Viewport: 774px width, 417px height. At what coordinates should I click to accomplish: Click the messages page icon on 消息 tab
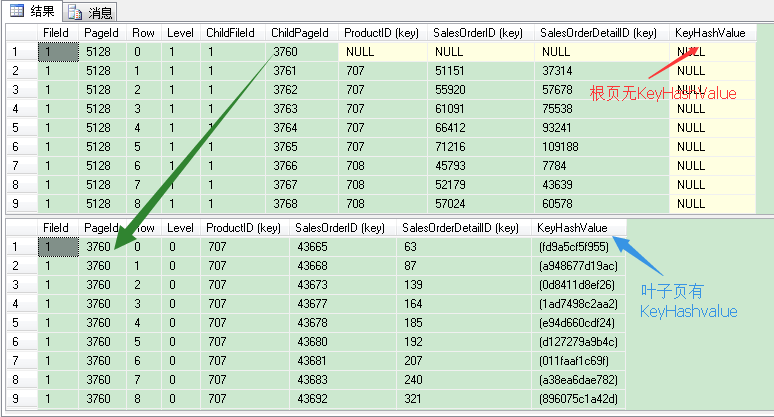[75, 12]
